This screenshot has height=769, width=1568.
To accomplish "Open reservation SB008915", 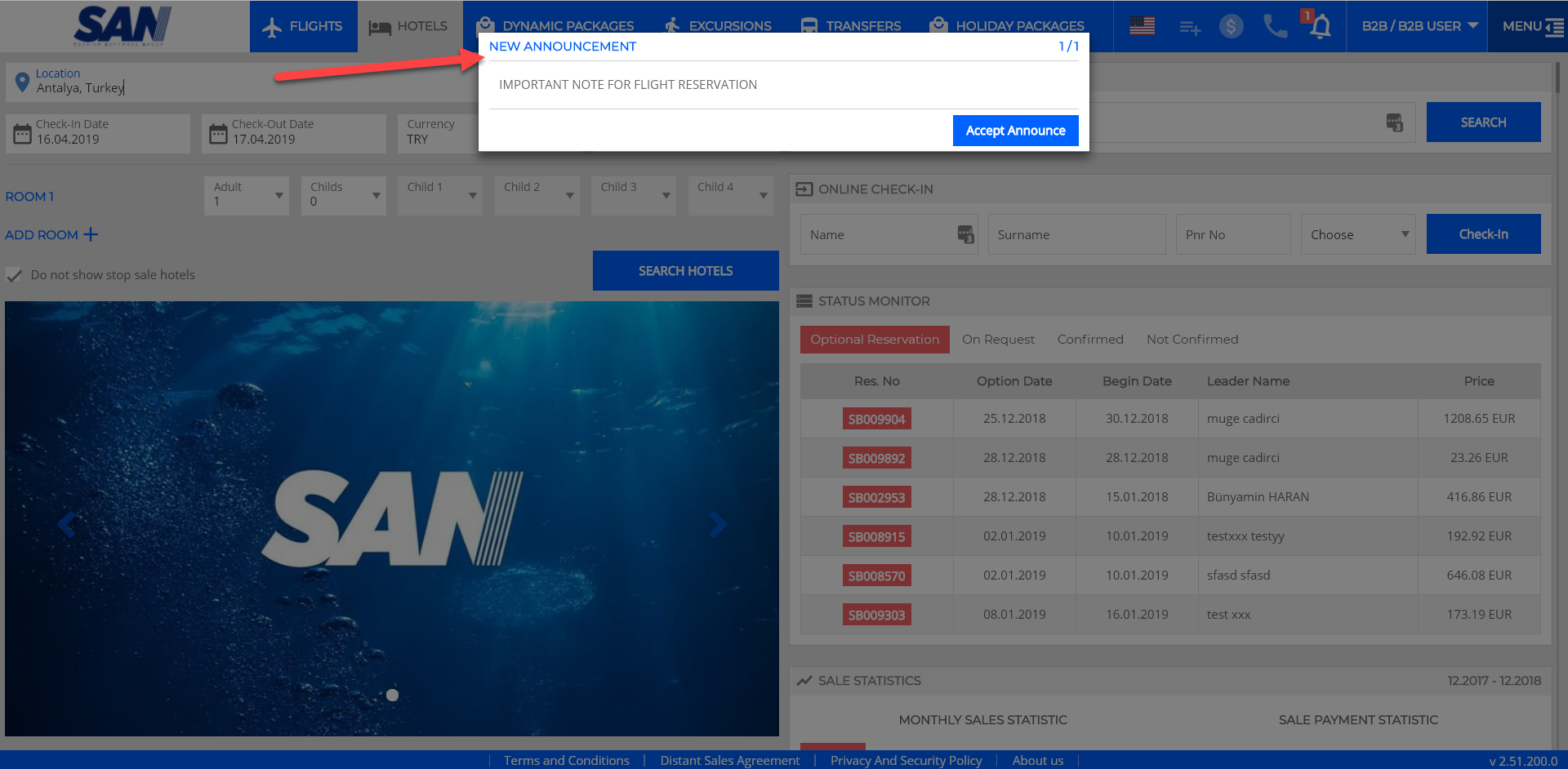I will coord(876,537).
